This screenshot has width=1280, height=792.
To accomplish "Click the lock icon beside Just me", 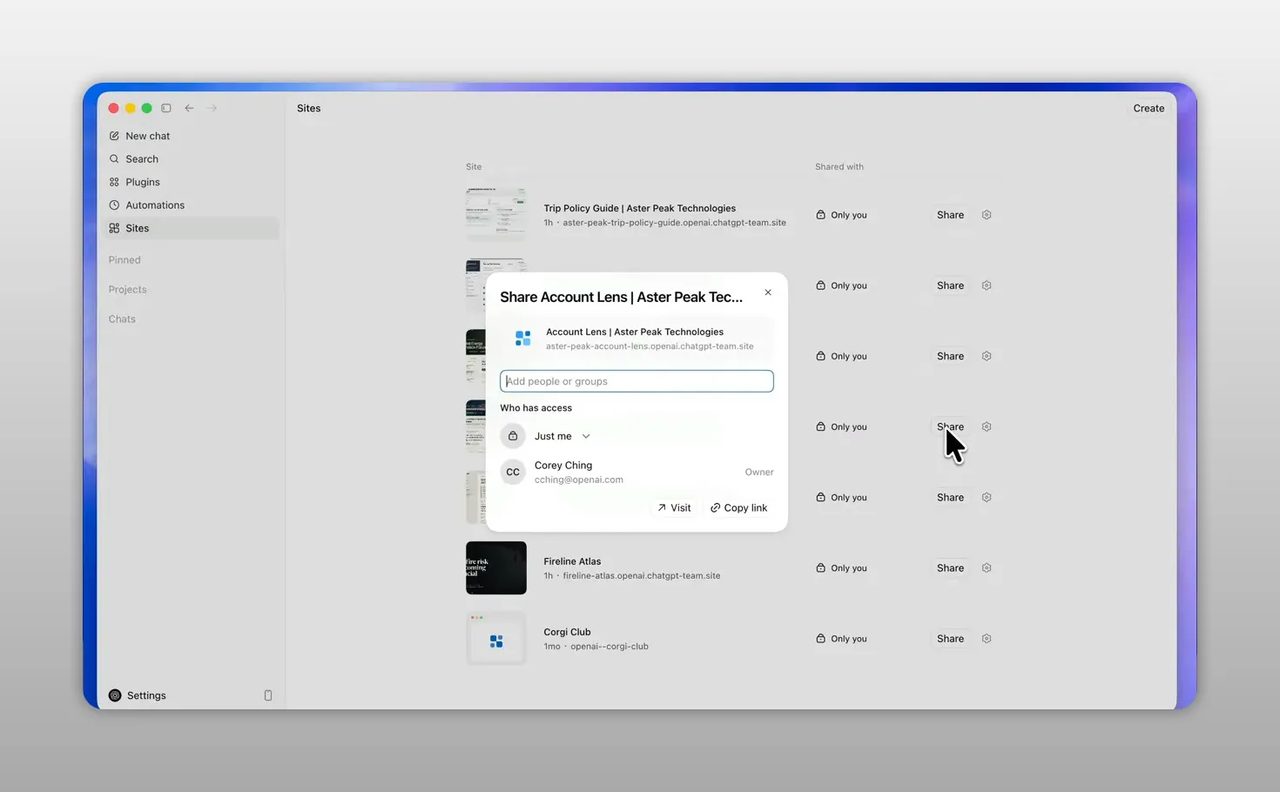I will (513, 436).
